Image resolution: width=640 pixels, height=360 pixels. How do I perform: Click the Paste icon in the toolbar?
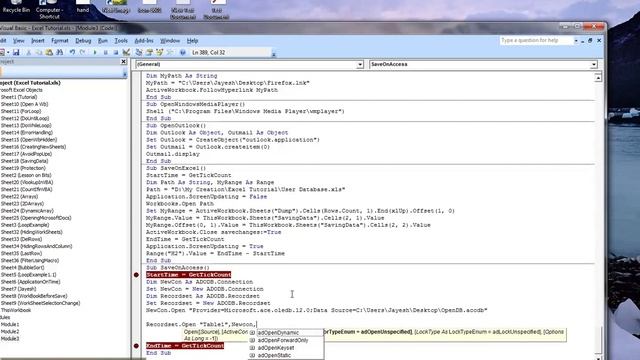[x=49, y=52]
